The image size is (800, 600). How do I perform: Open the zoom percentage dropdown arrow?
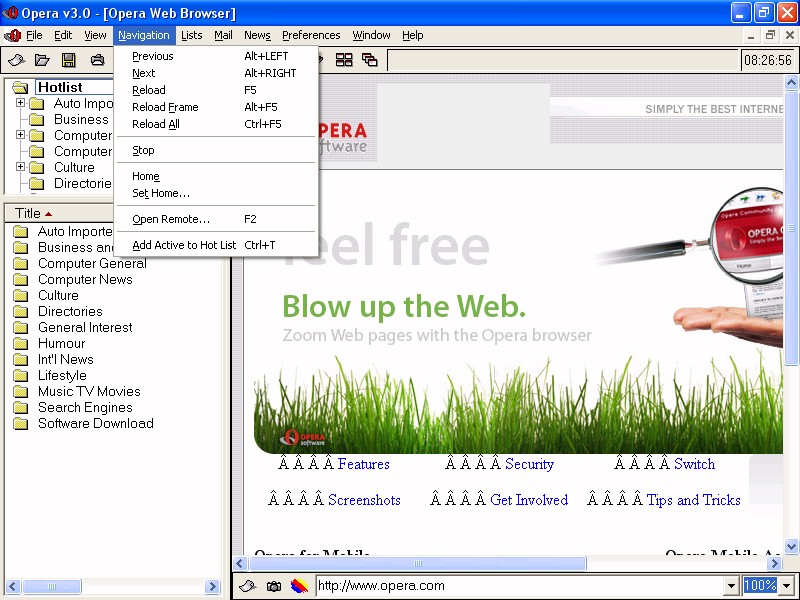(x=787, y=586)
